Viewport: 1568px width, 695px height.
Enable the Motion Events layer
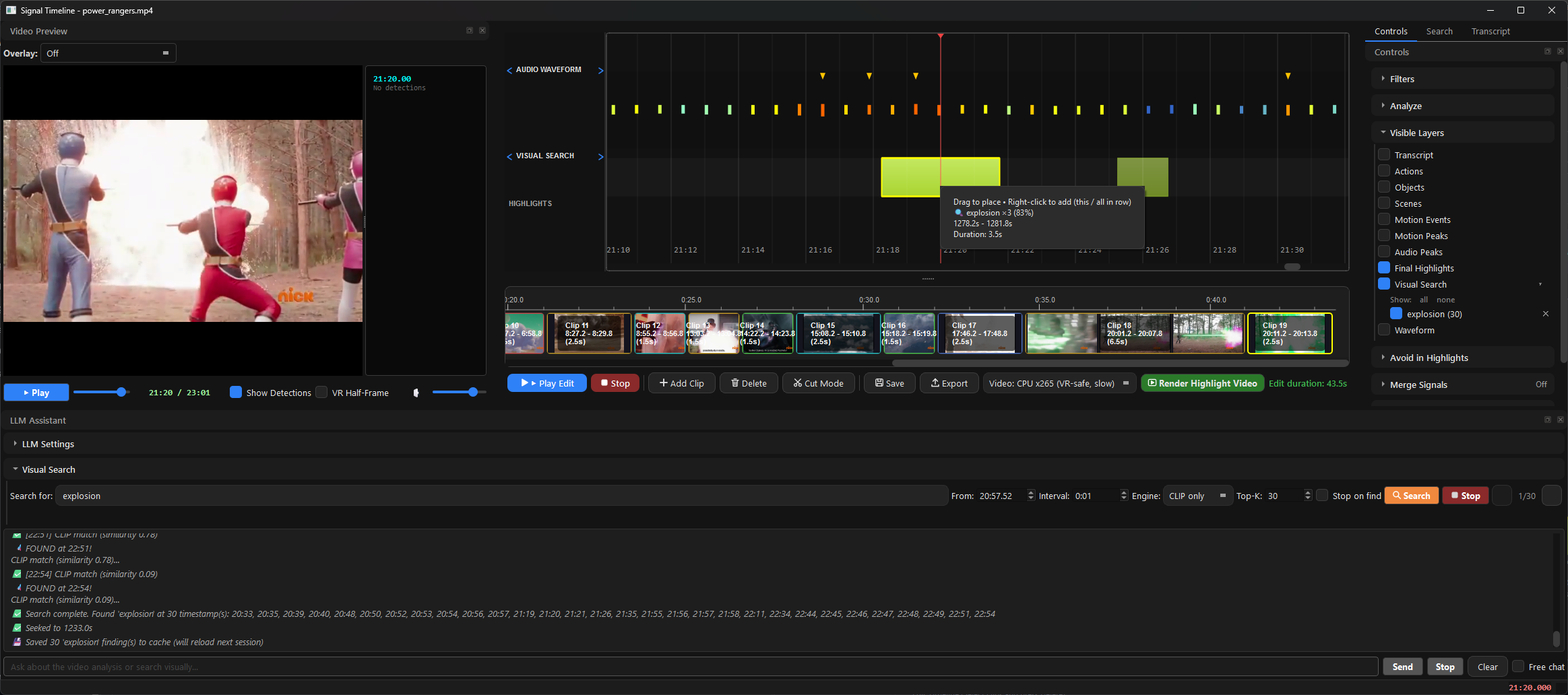click(x=1384, y=219)
